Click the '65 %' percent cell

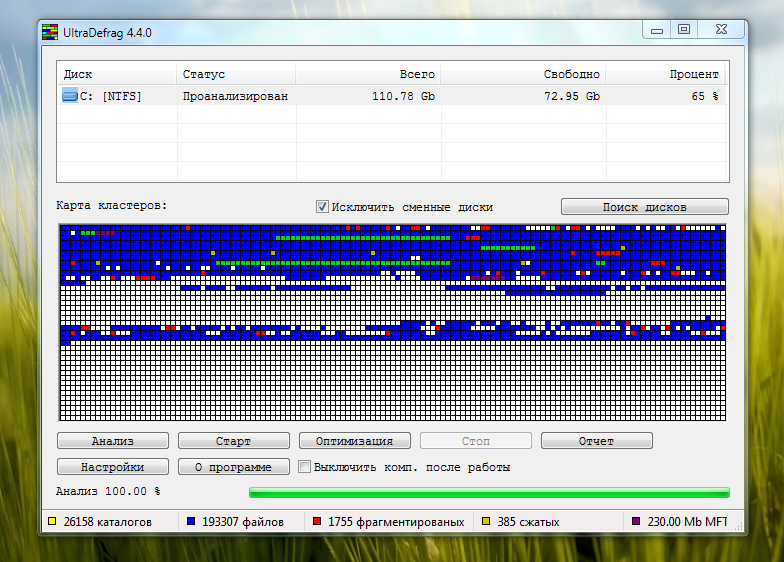coord(705,96)
